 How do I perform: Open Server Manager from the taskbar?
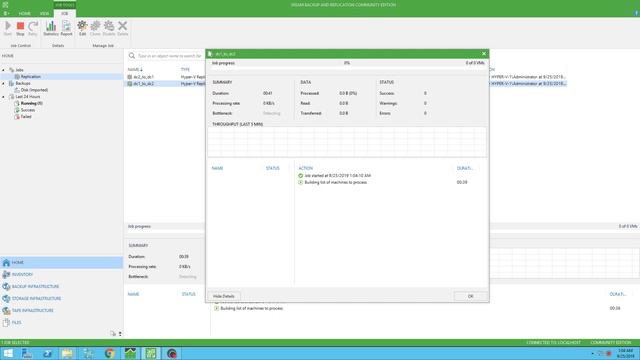click(27, 353)
